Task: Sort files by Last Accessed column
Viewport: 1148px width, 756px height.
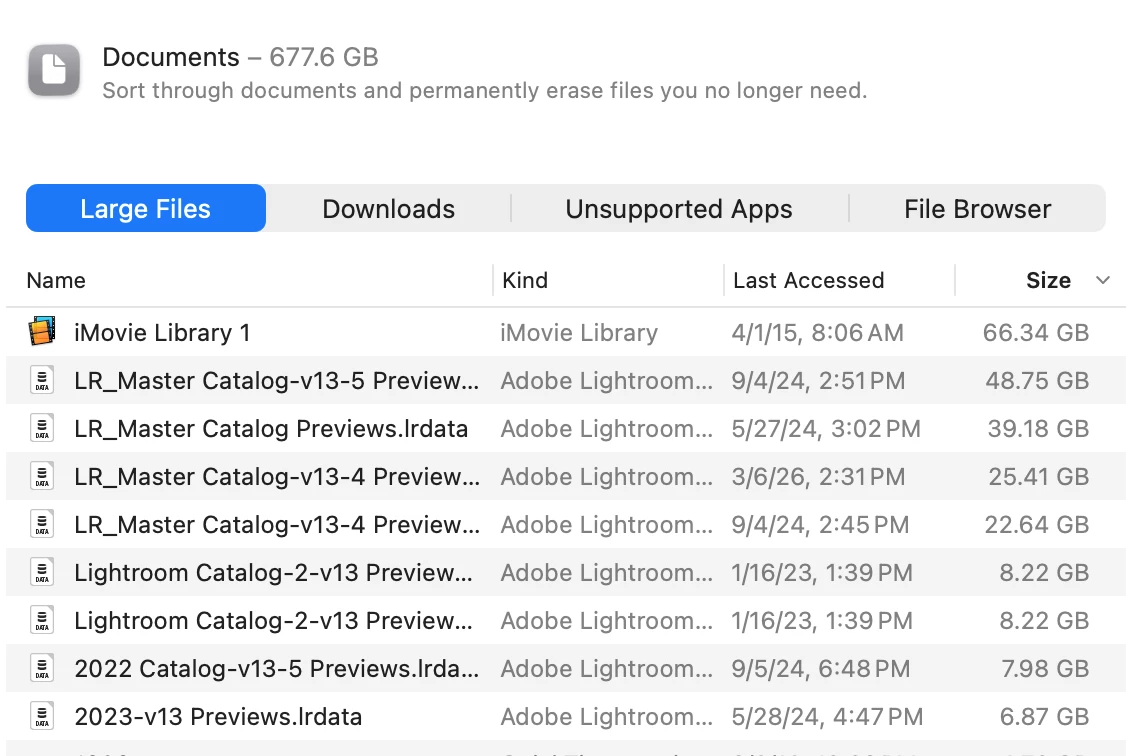Action: tap(808, 280)
